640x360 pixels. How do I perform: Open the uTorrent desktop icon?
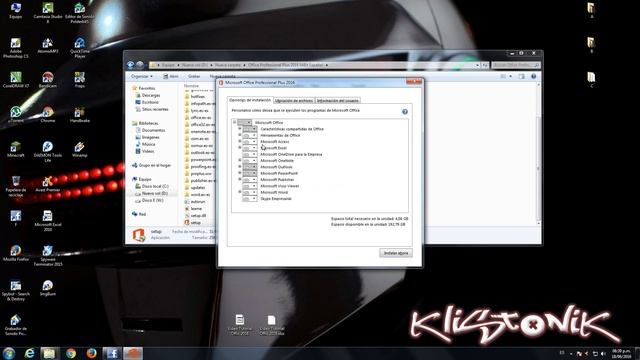(16, 114)
